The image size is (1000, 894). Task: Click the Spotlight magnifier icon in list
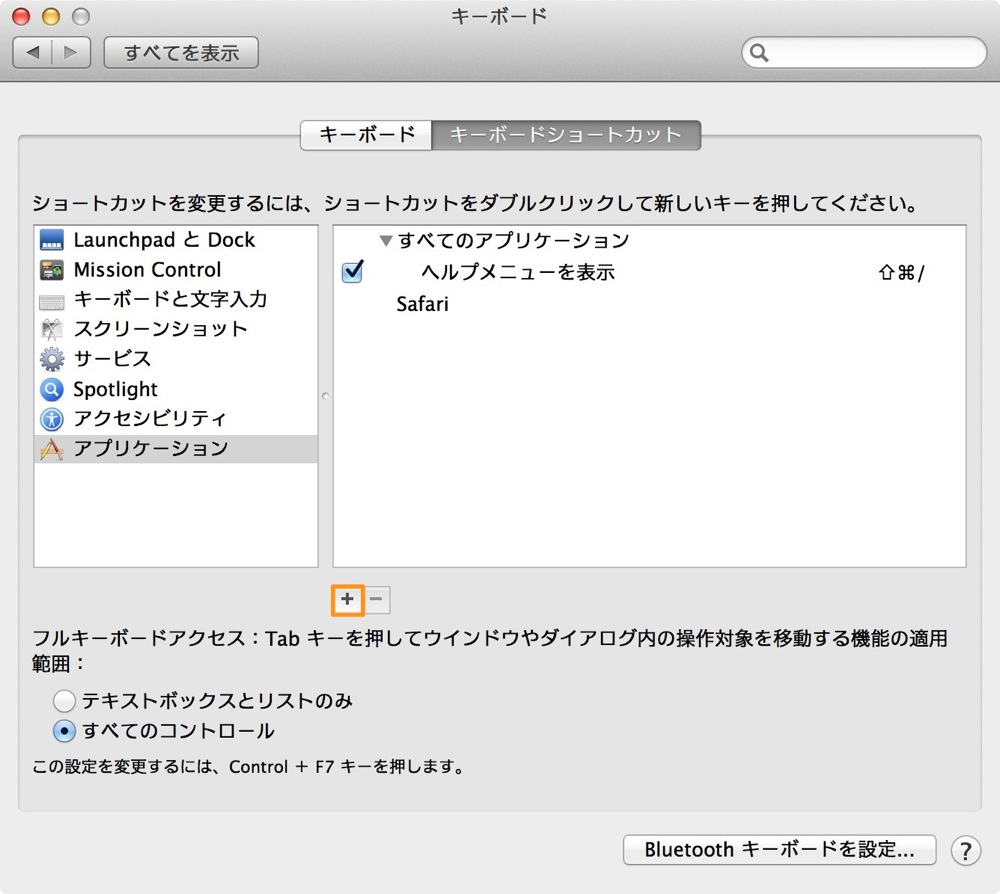(52, 389)
